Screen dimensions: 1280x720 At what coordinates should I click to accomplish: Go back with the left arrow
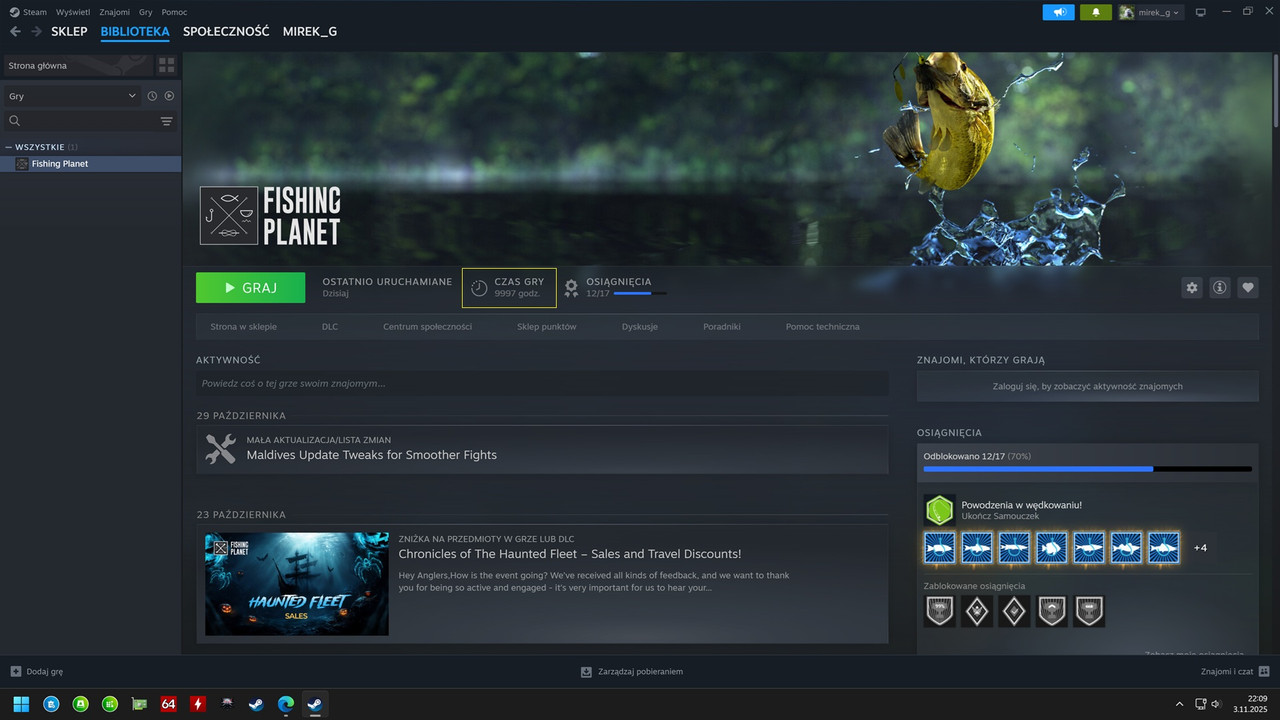click(x=15, y=32)
